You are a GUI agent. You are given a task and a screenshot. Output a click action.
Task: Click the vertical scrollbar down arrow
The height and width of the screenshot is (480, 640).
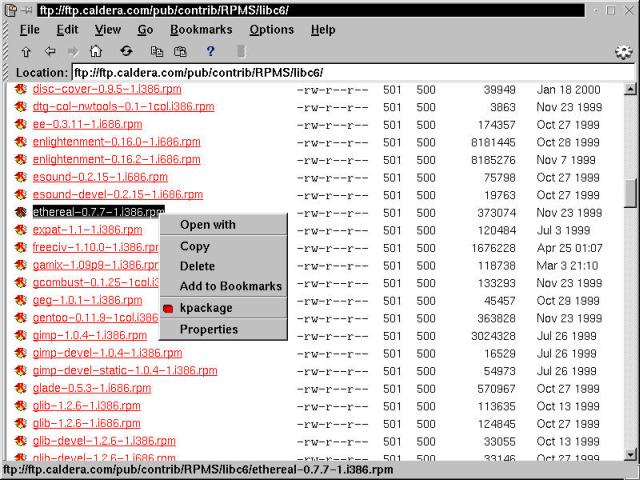[x=630, y=456]
